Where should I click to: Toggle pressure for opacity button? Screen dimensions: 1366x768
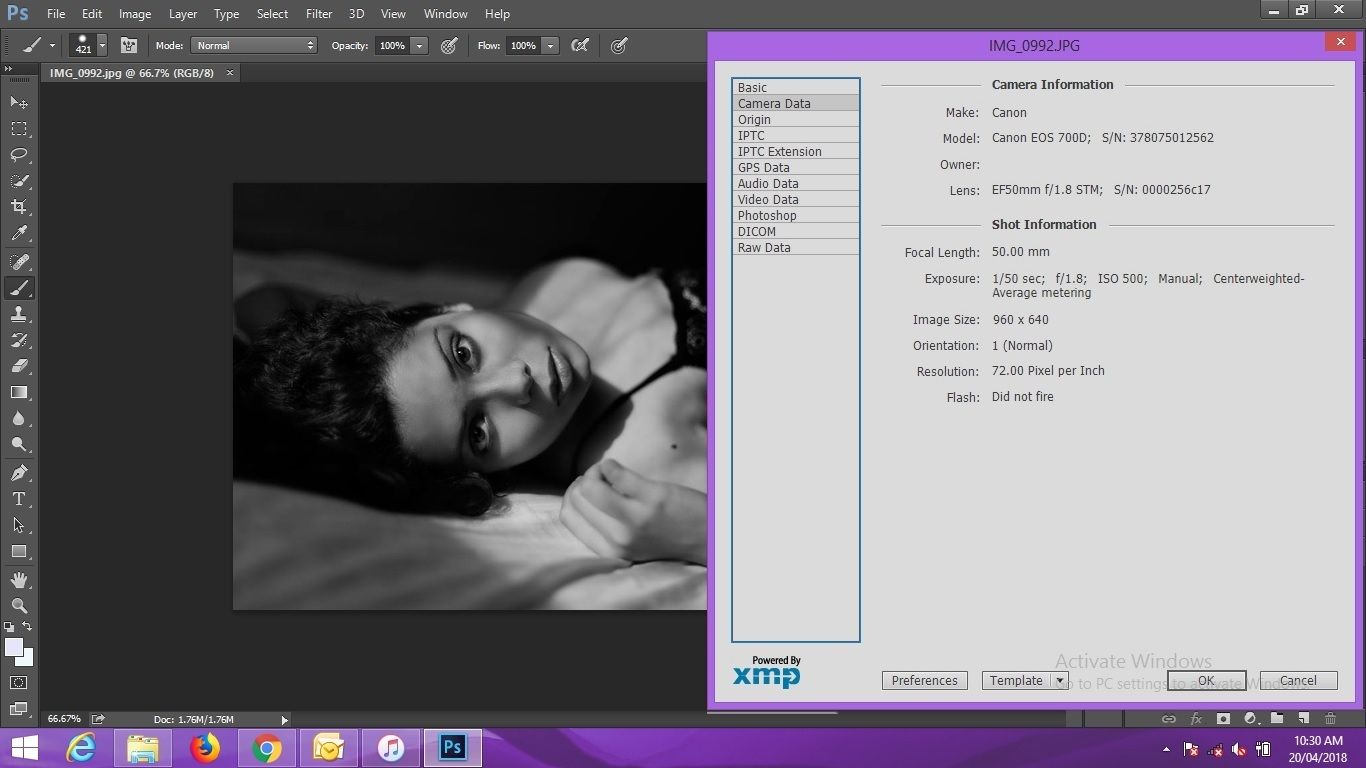449,45
